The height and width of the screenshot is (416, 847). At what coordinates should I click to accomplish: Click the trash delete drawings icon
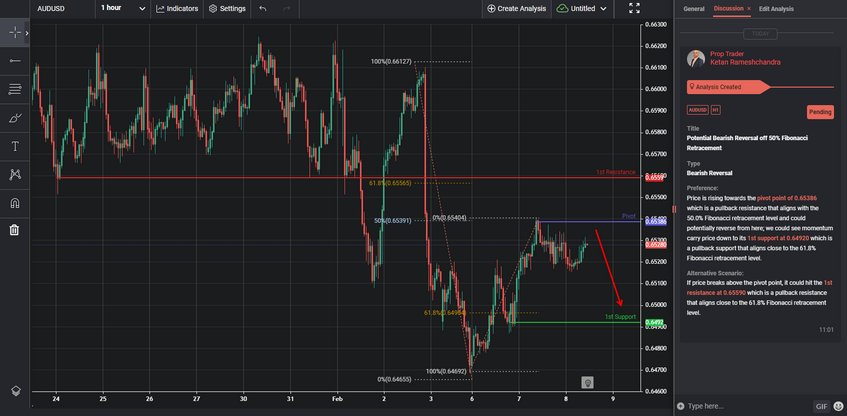(x=15, y=230)
